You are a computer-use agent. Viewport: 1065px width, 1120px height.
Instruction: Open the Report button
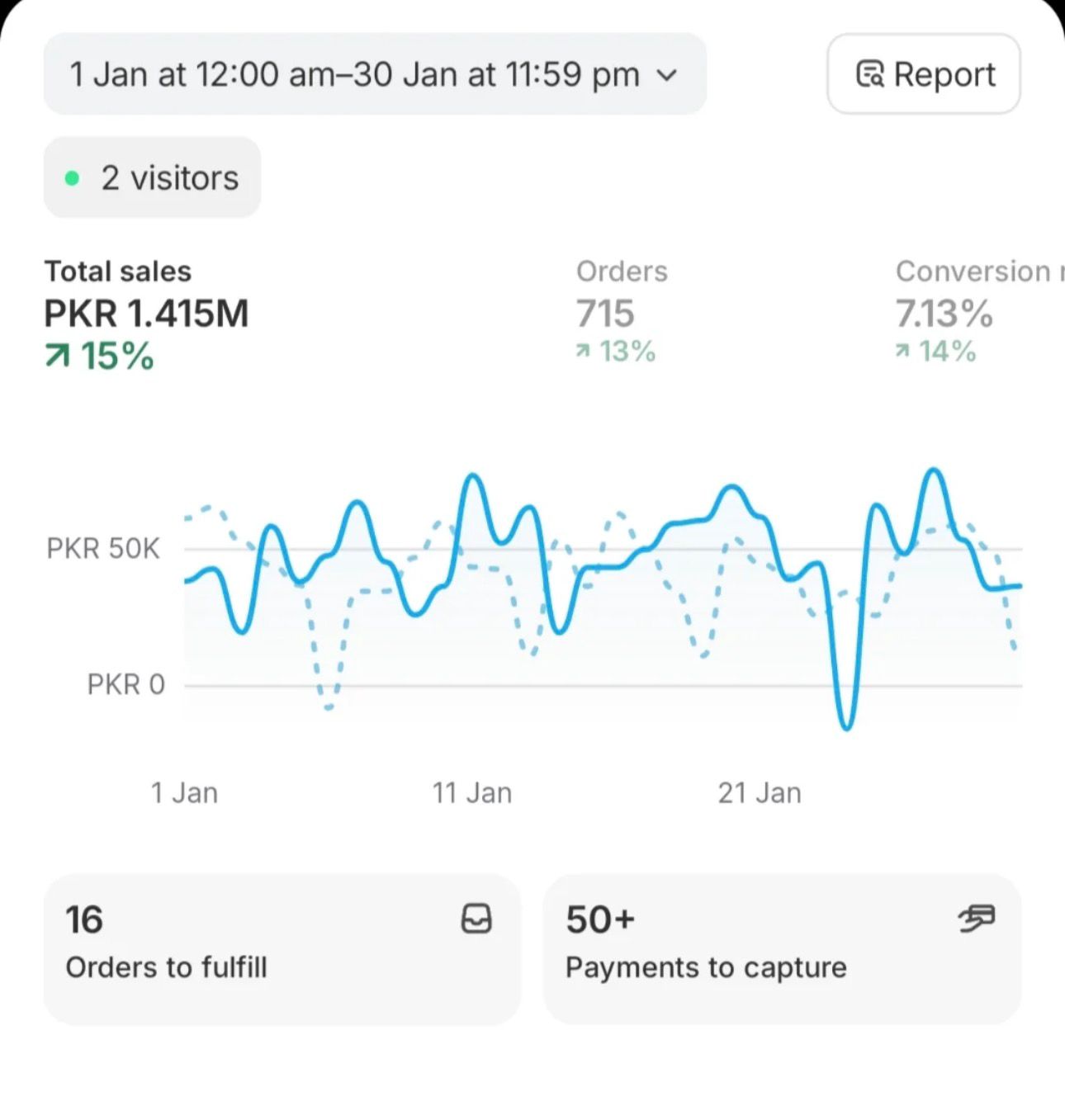click(924, 74)
